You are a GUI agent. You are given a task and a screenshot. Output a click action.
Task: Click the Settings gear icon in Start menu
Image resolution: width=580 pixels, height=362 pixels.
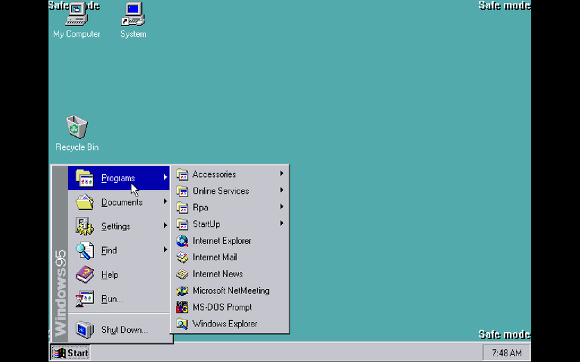pyautogui.click(x=85, y=226)
